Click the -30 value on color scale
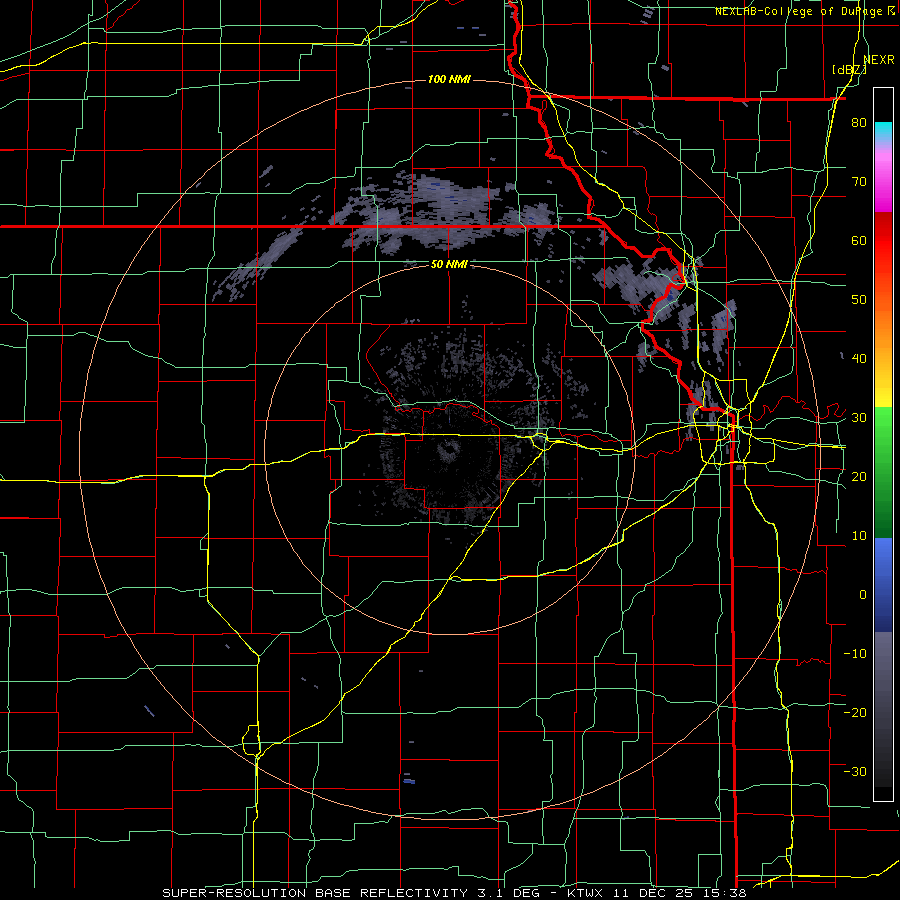The width and height of the screenshot is (900, 900). (x=855, y=771)
